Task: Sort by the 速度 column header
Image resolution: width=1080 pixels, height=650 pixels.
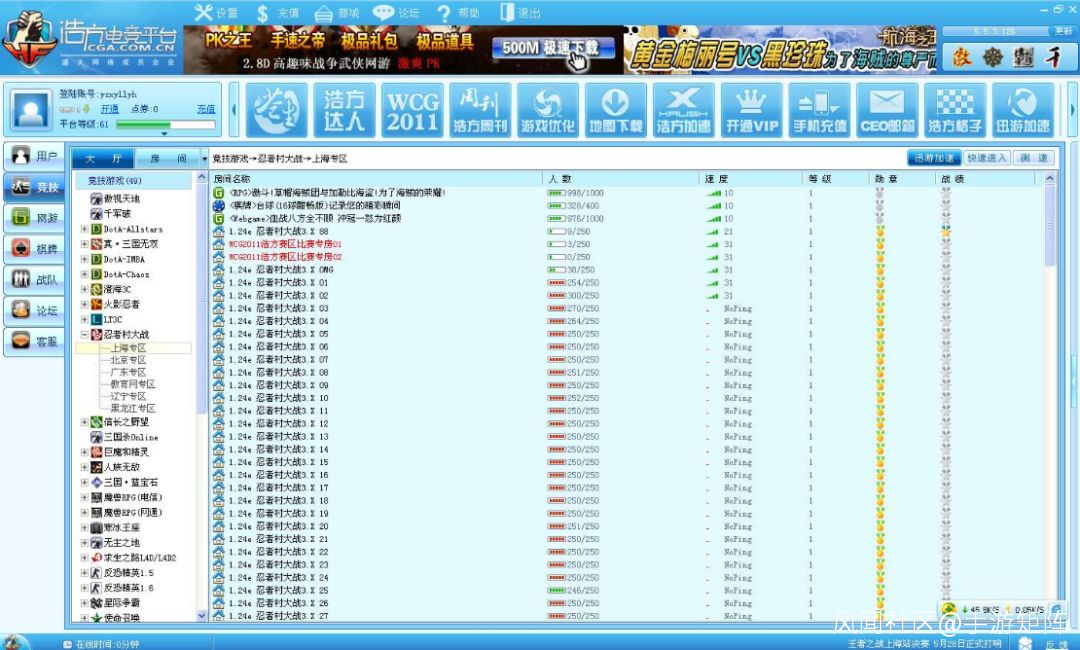Action: click(751, 178)
